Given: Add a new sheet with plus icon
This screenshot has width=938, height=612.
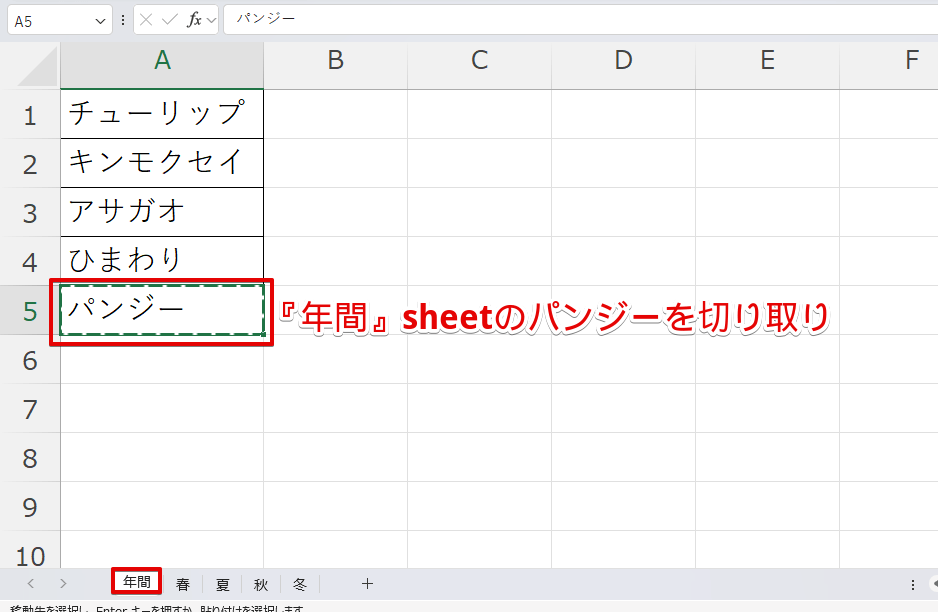Looking at the screenshot, I should (x=367, y=584).
